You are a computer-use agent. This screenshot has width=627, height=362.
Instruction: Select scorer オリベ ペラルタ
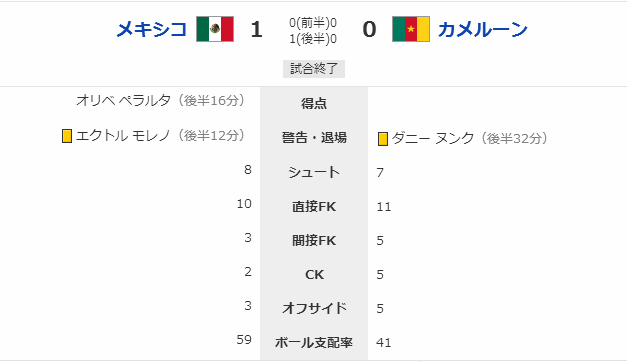click(124, 100)
